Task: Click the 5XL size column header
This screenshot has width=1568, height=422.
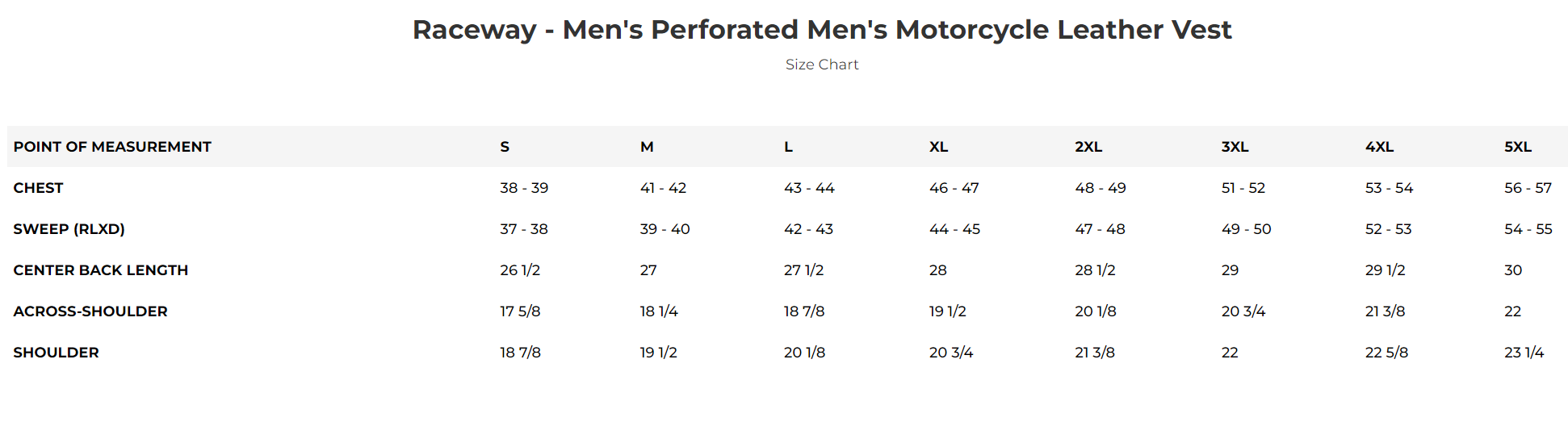Action: (1517, 147)
